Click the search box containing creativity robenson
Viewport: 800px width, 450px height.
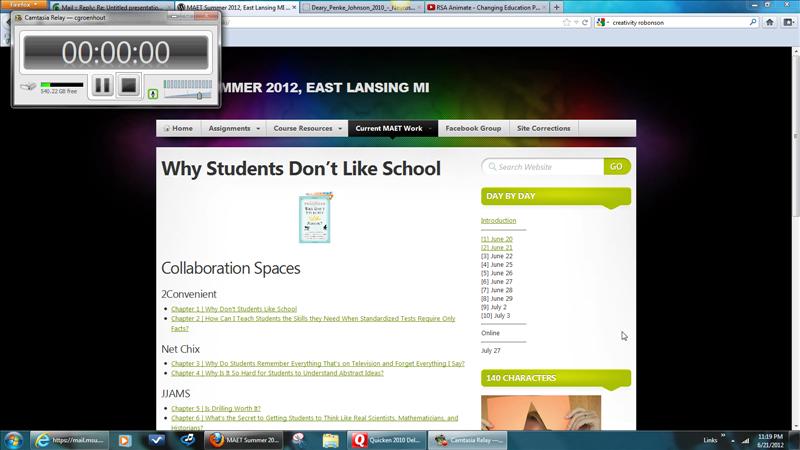[679, 22]
